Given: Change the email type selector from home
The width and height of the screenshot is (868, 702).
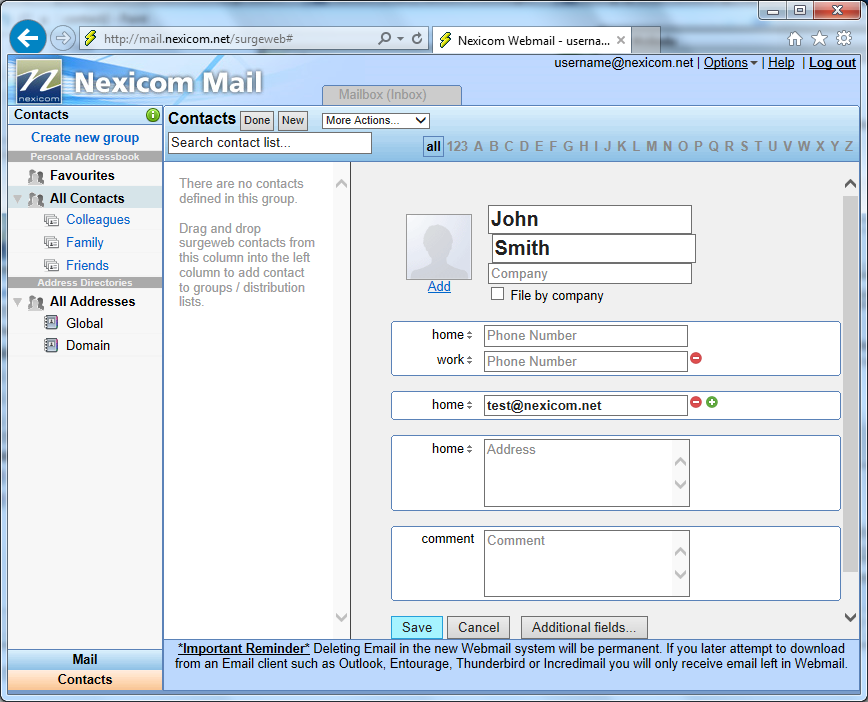Looking at the screenshot, I should 452,405.
